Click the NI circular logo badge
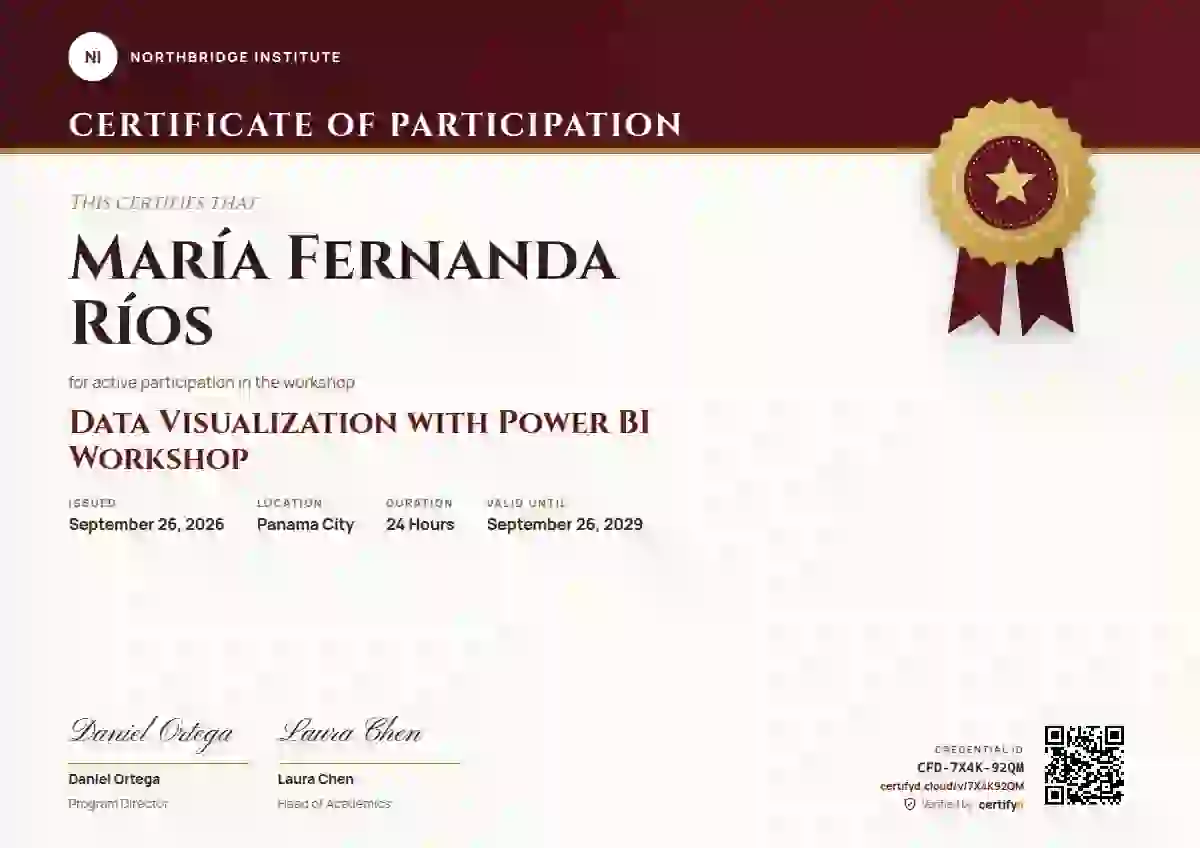1200x848 pixels. [93, 57]
